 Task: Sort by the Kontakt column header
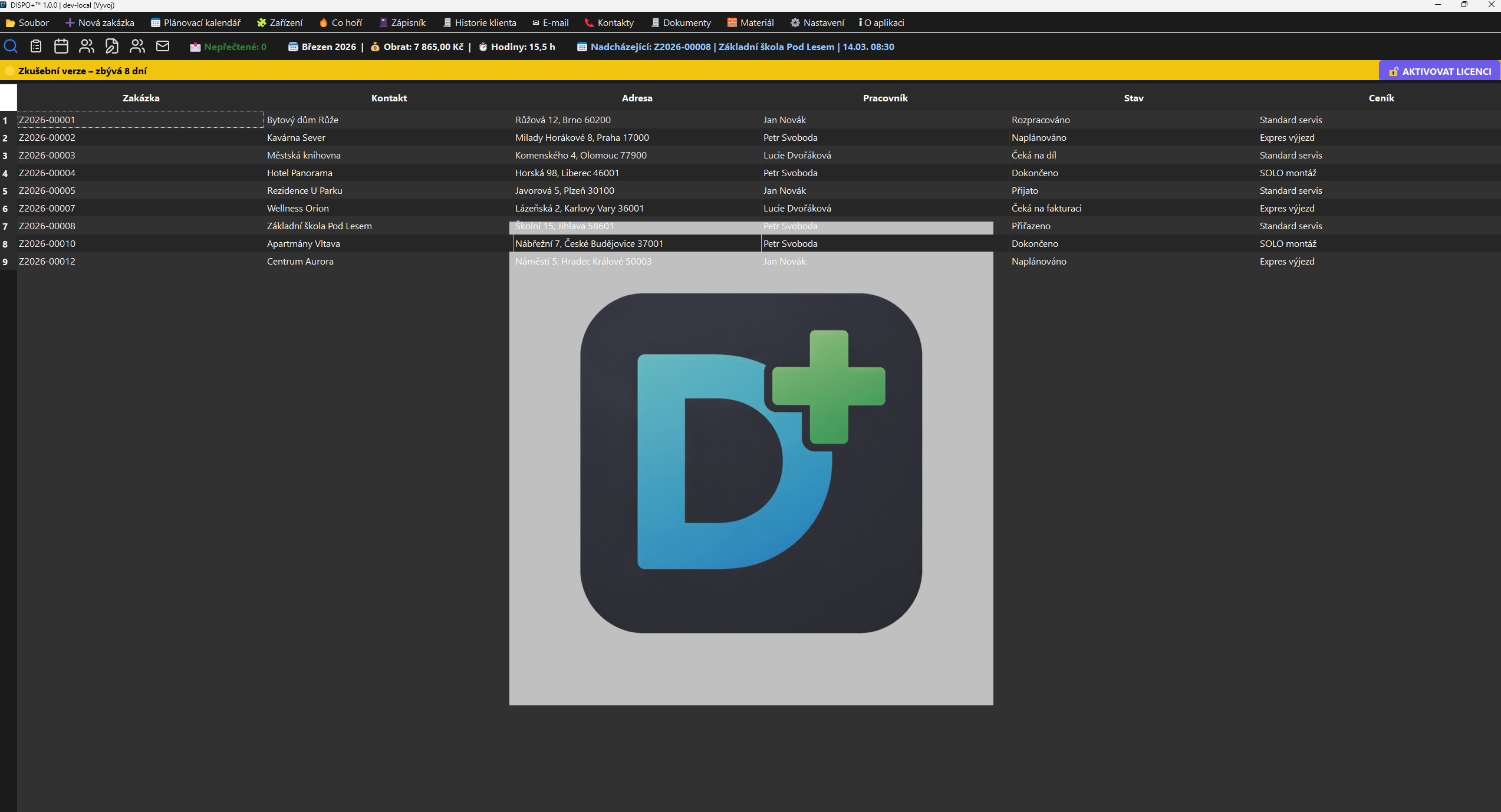tap(389, 98)
